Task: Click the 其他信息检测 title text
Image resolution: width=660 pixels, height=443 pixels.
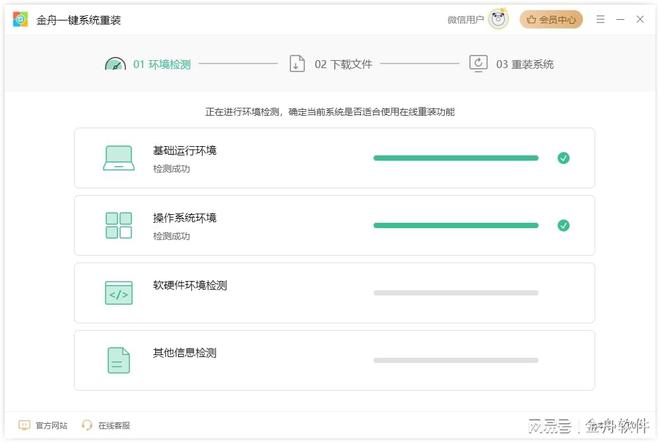Action: click(184, 352)
